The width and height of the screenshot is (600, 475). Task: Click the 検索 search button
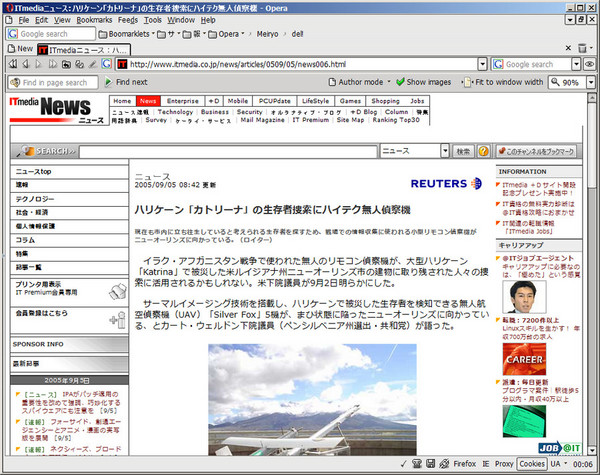pyautogui.click(x=463, y=151)
